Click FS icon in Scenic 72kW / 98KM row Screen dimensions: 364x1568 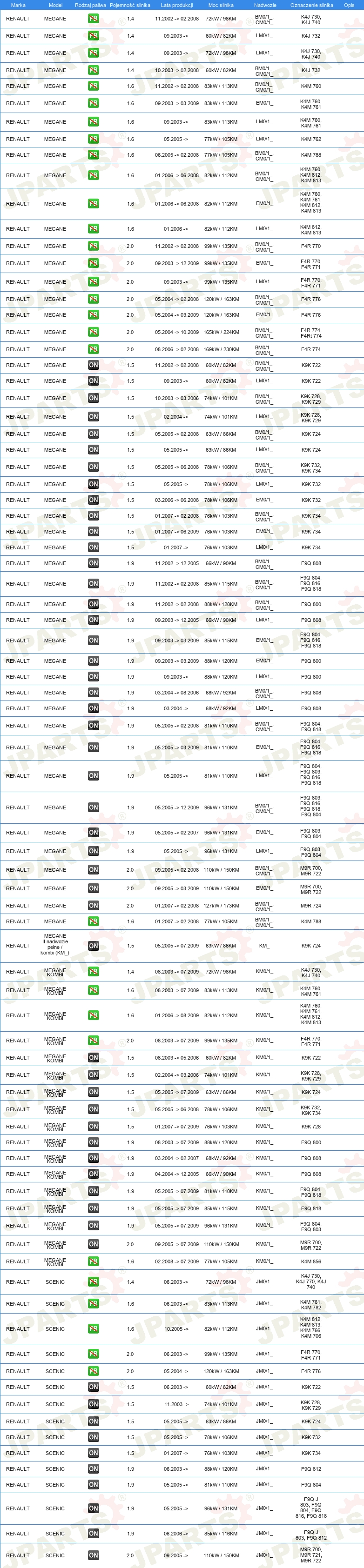93,1281
